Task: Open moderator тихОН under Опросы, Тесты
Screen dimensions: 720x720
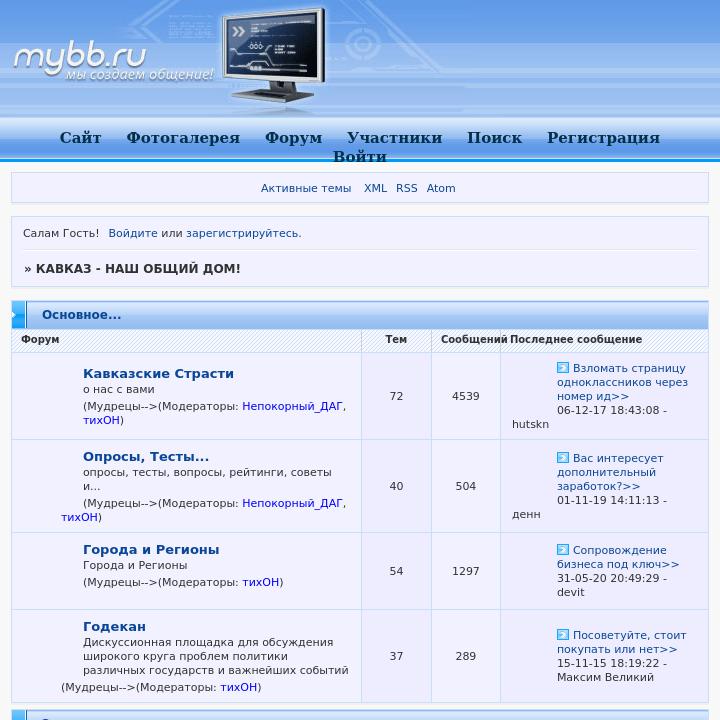Action: pyautogui.click(x=79, y=517)
